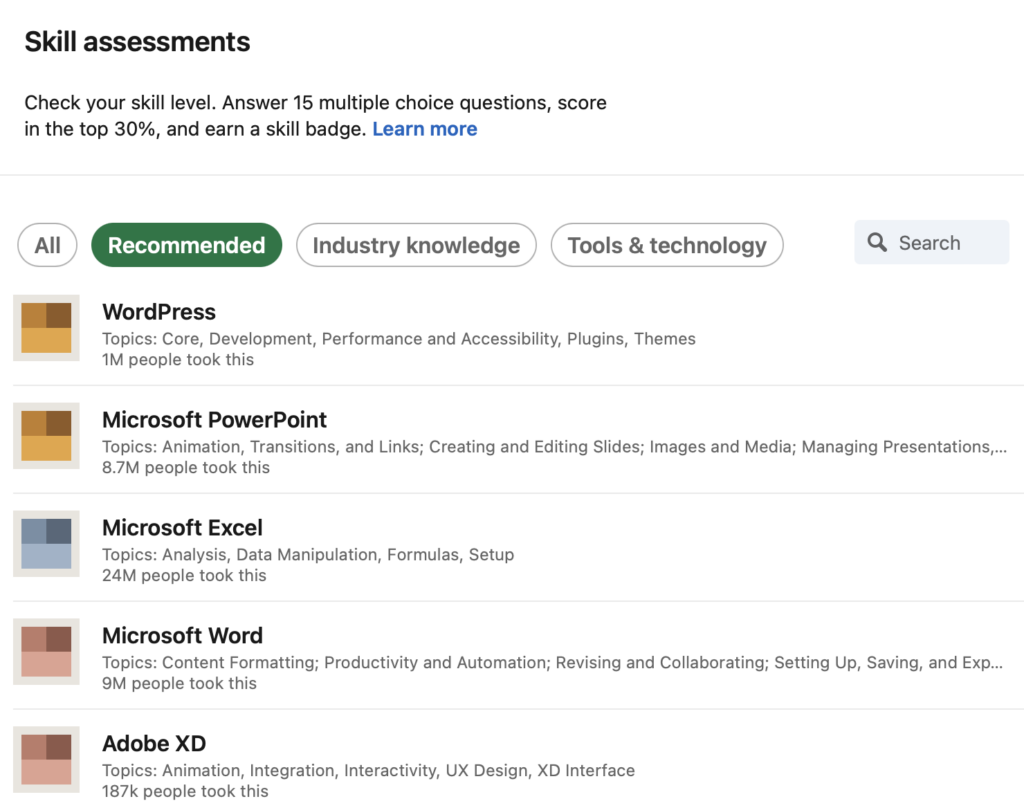This screenshot has width=1024, height=808.
Task: Click the Microsoft Word thumbnail icon
Action: point(46,652)
